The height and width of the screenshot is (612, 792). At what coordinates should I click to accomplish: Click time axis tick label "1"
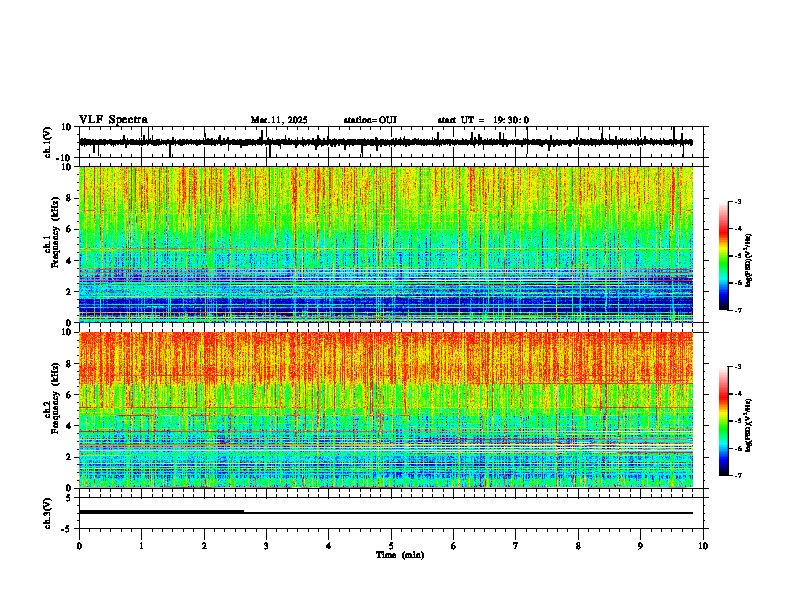[x=141, y=546]
